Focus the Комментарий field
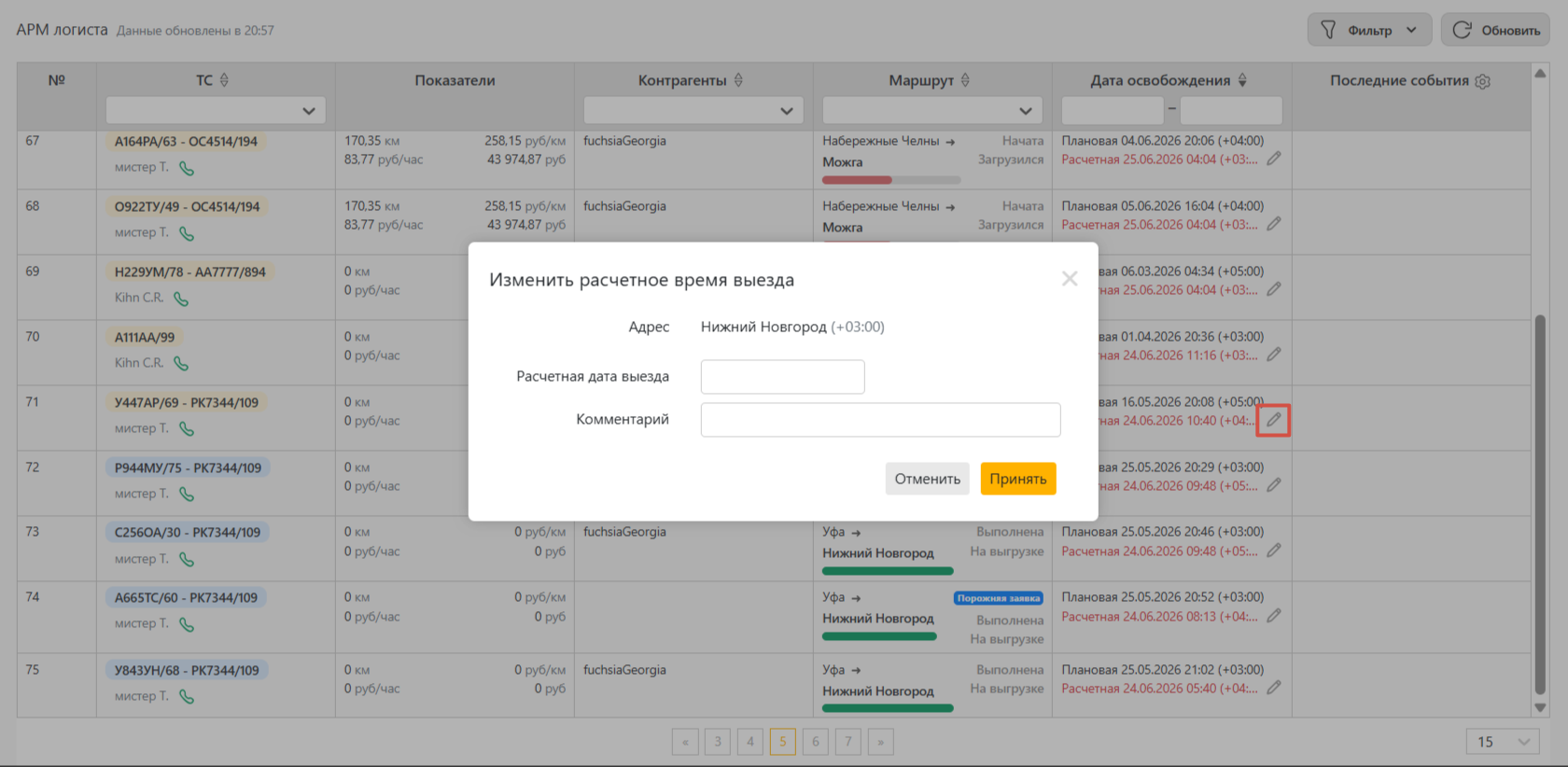 [x=881, y=420]
